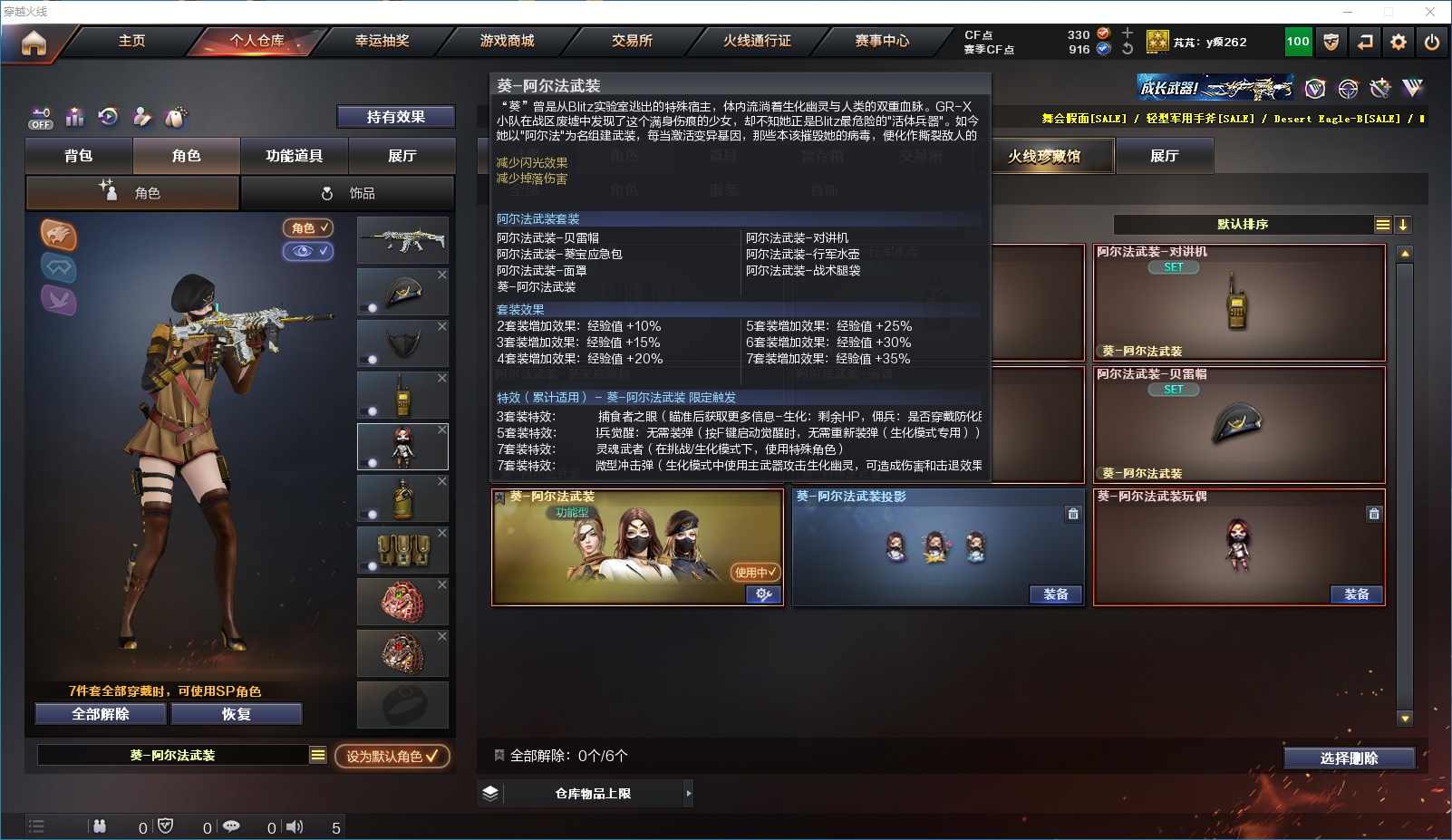Click the 持有效果 button

[395, 117]
